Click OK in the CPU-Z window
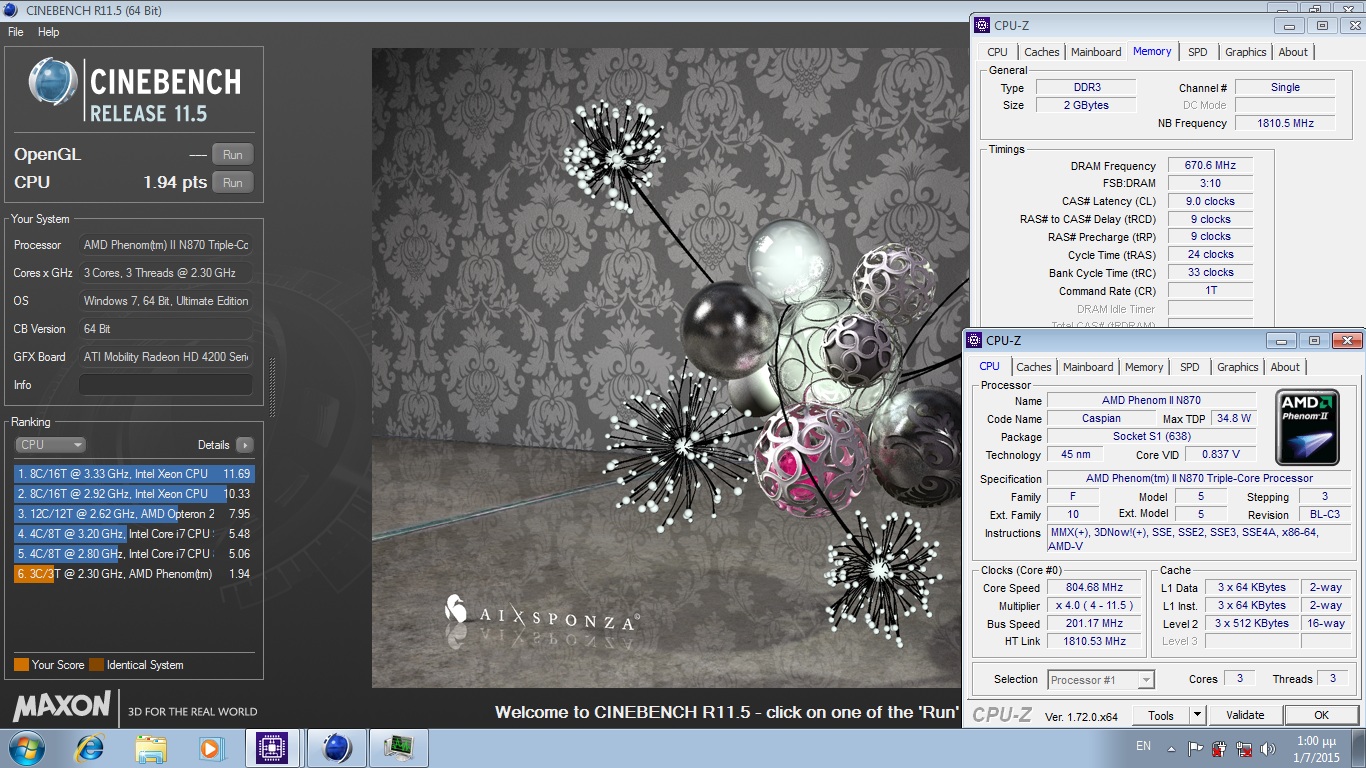1366x768 pixels. pyautogui.click(x=1321, y=715)
